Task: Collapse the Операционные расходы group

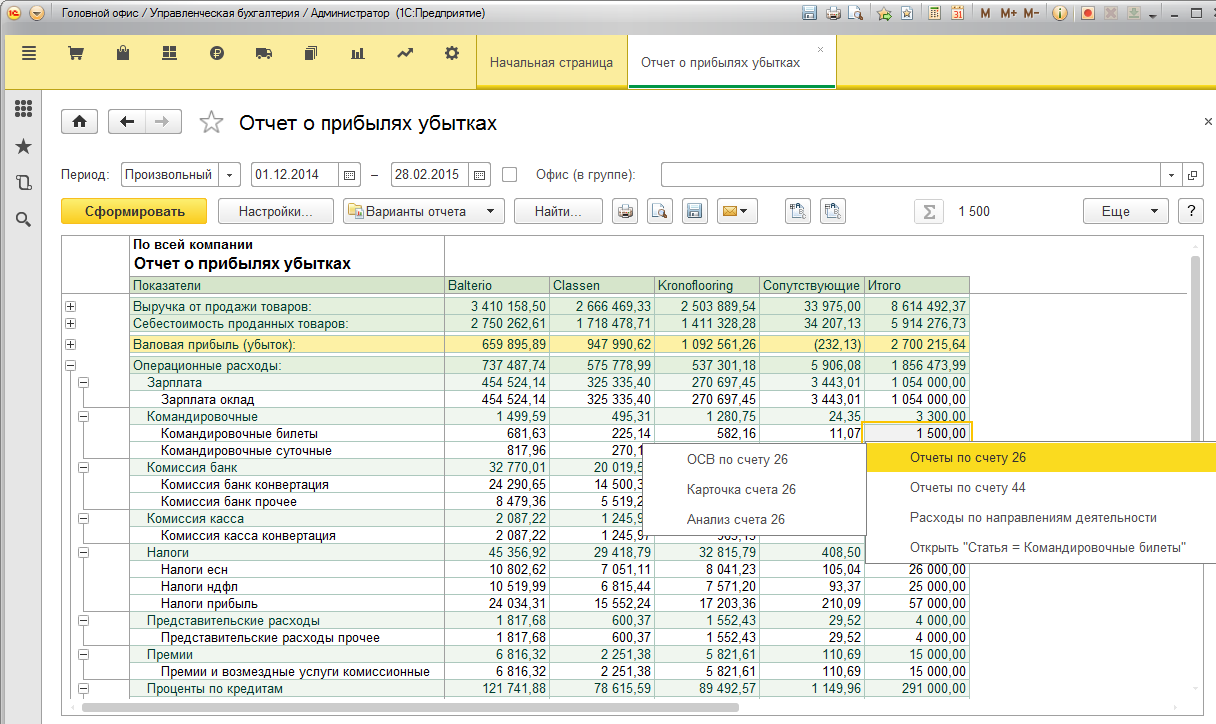Action: (70, 366)
